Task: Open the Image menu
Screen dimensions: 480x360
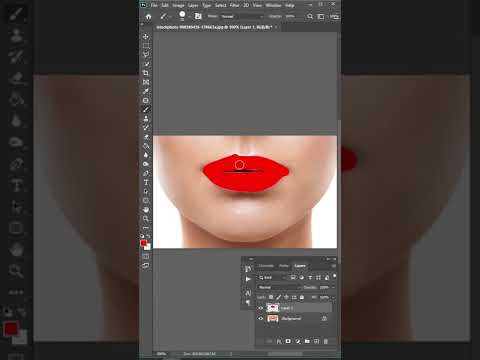Action: point(178,5)
